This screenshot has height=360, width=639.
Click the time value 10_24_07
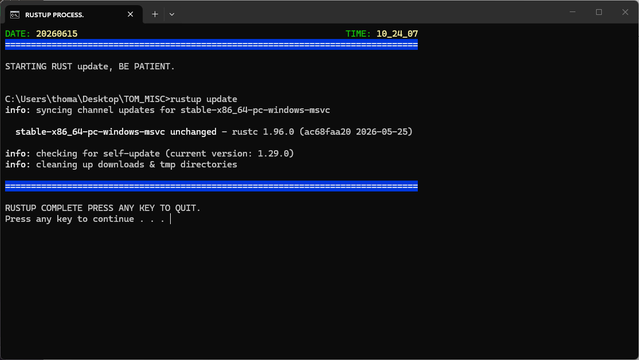pyautogui.click(x=397, y=34)
